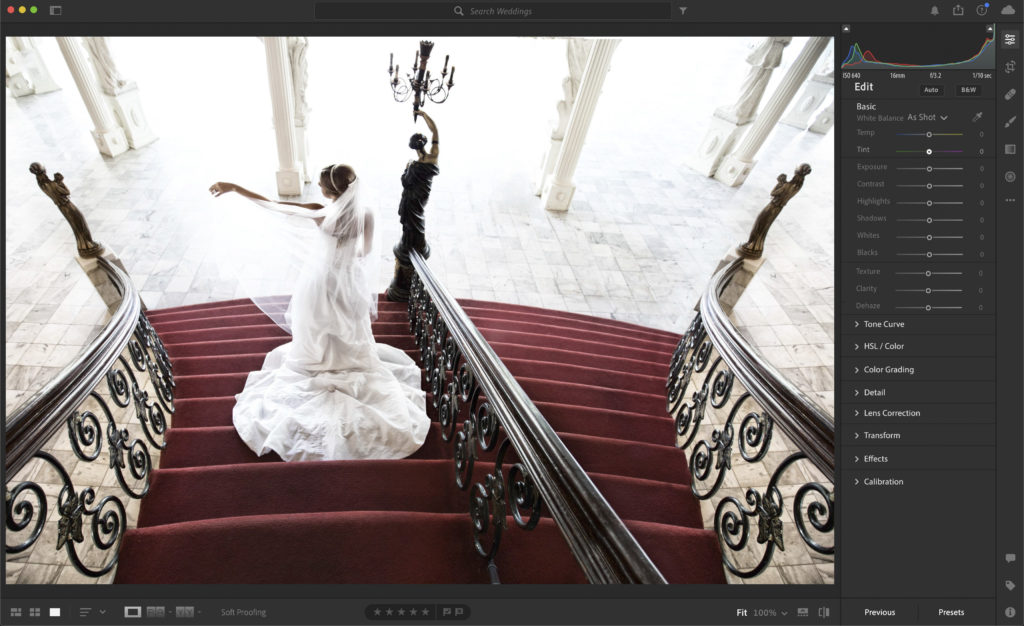The height and width of the screenshot is (626, 1024).
Task: Pick the White Balance eyedropper
Action: click(977, 117)
